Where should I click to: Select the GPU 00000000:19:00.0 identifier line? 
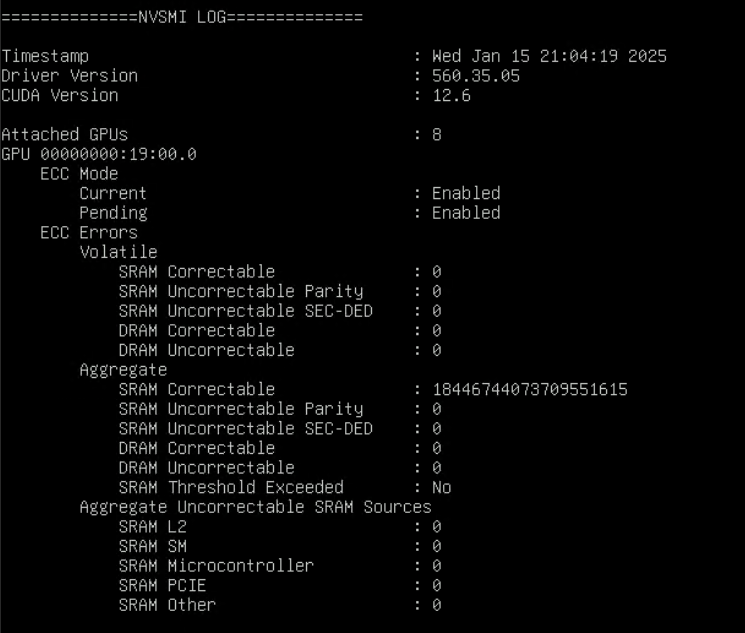pyautogui.click(x=99, y=154)
